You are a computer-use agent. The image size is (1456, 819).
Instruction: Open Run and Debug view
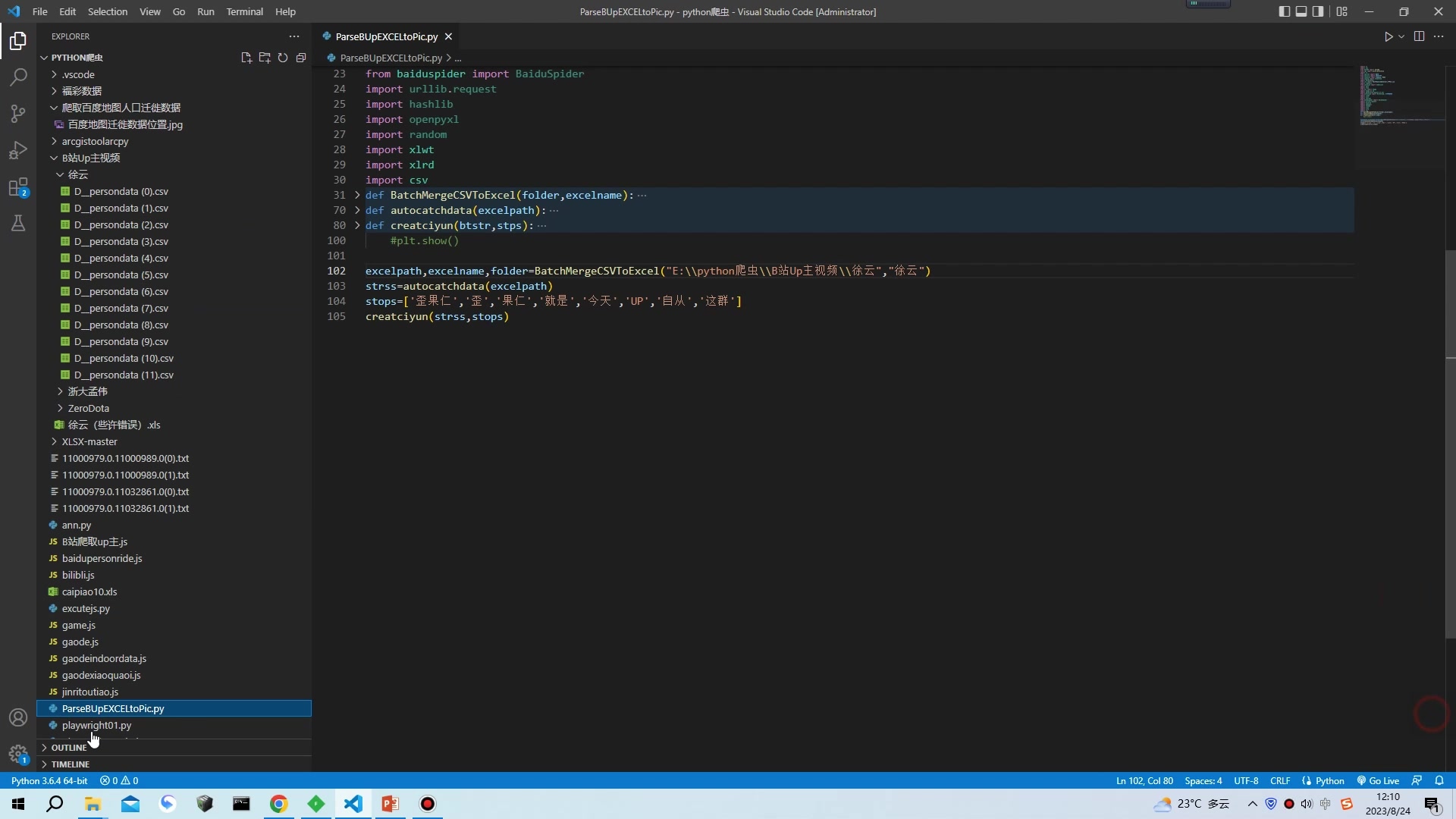[18, 150]
